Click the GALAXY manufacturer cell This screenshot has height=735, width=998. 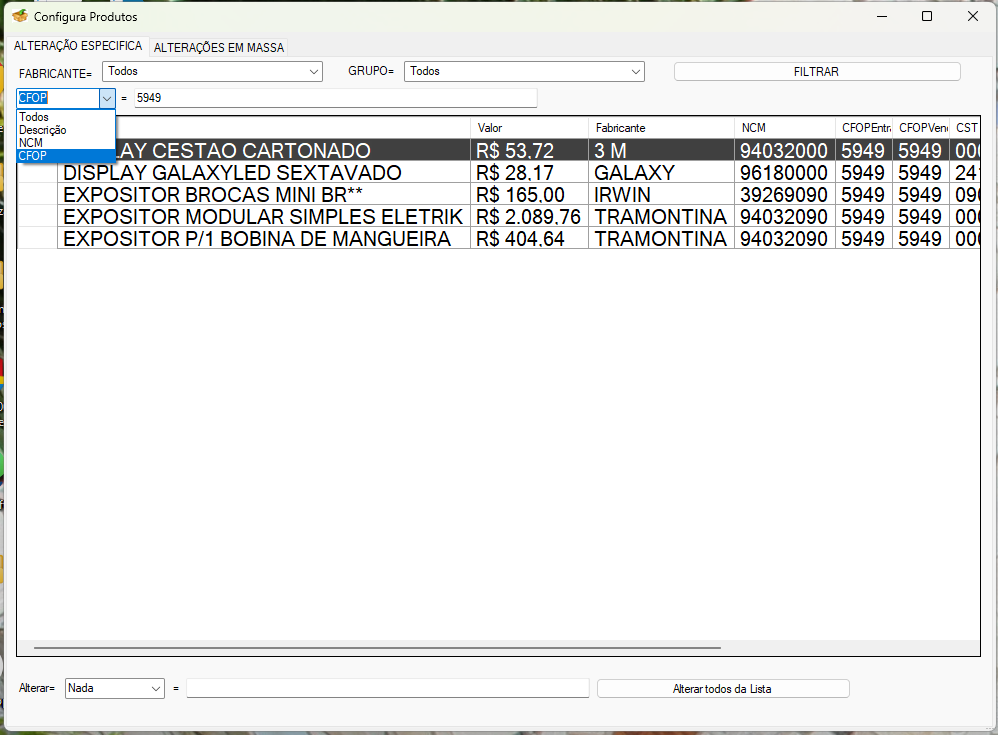661,172
